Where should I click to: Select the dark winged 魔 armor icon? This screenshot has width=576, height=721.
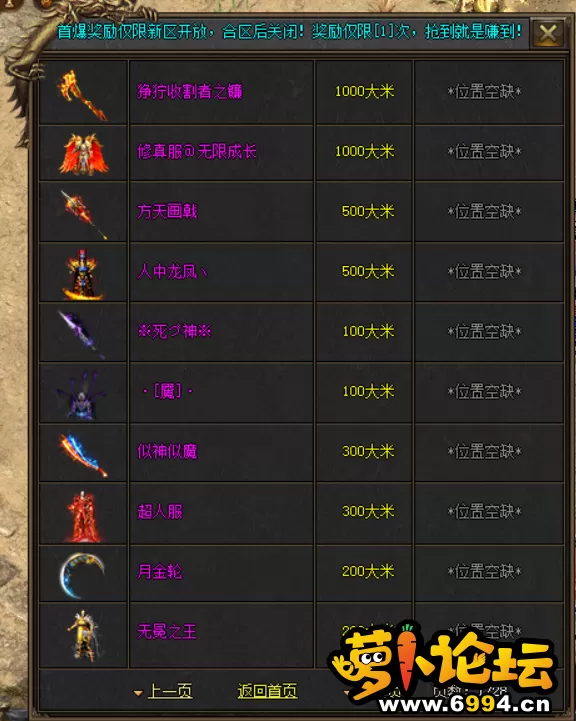click(x=82, y=395)
